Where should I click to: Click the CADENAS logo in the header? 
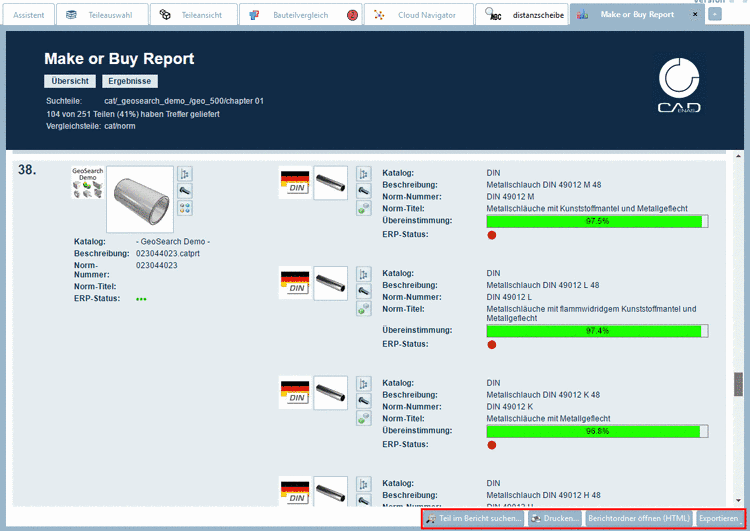[679, 85]
